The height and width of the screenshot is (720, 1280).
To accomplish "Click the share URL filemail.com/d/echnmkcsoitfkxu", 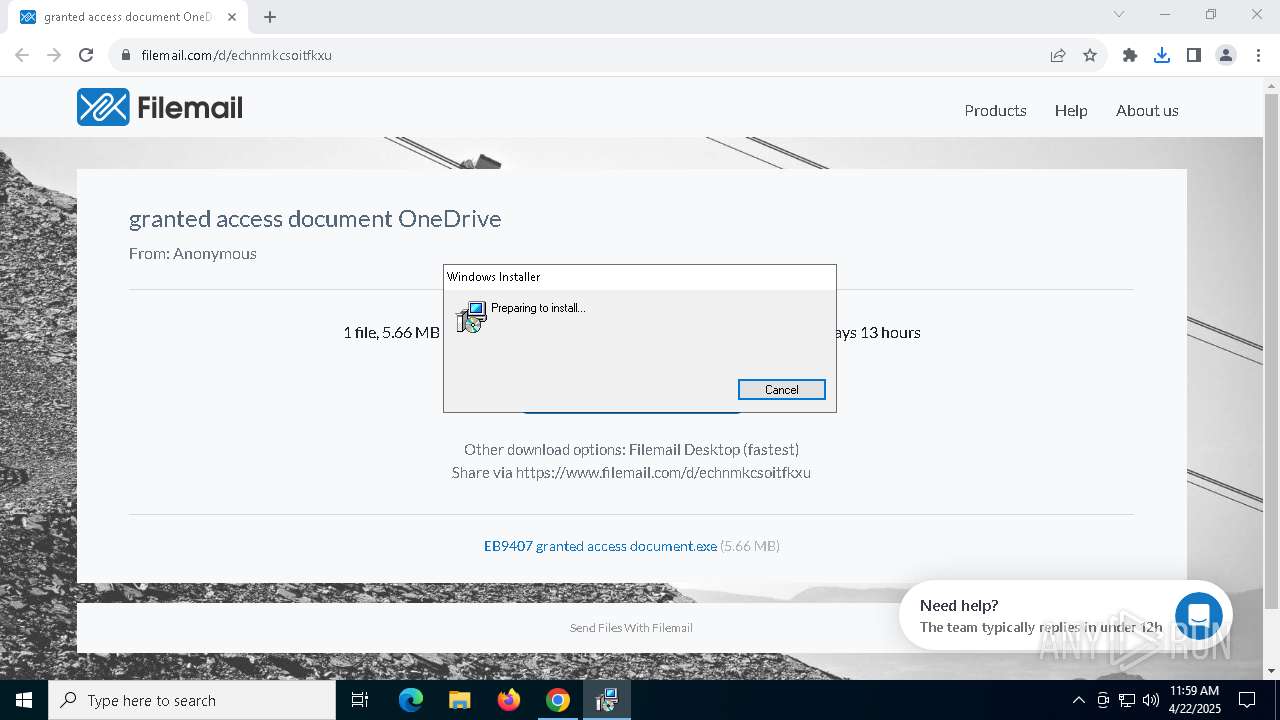I will pos(663,473).
